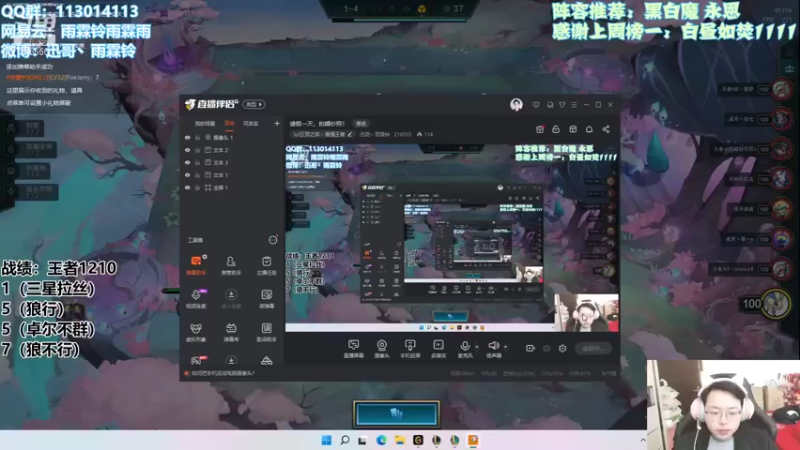Click the blue button at game bottom center
The image size is (800, 450).
pos(396,414)
